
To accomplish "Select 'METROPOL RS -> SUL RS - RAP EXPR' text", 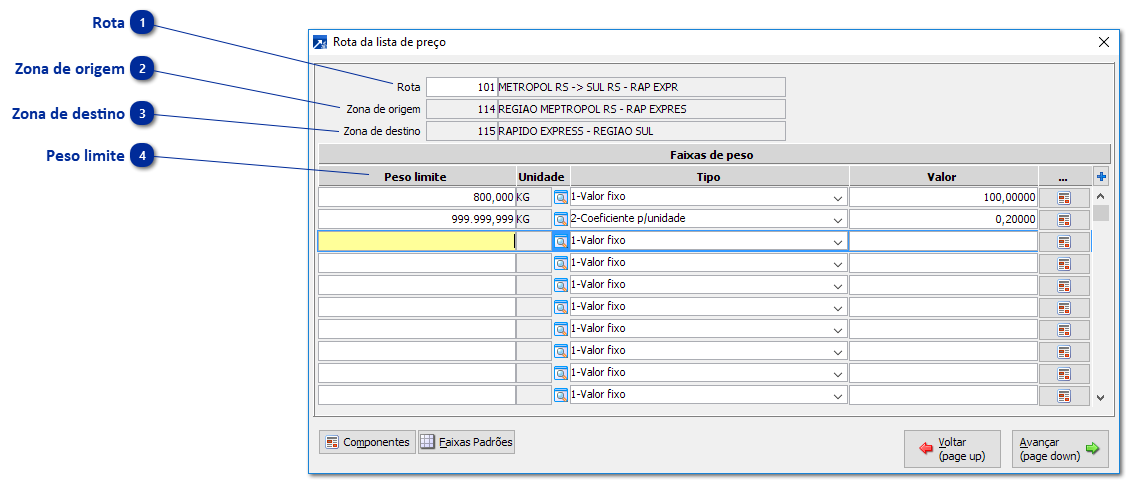I will [x=588, y=87].
